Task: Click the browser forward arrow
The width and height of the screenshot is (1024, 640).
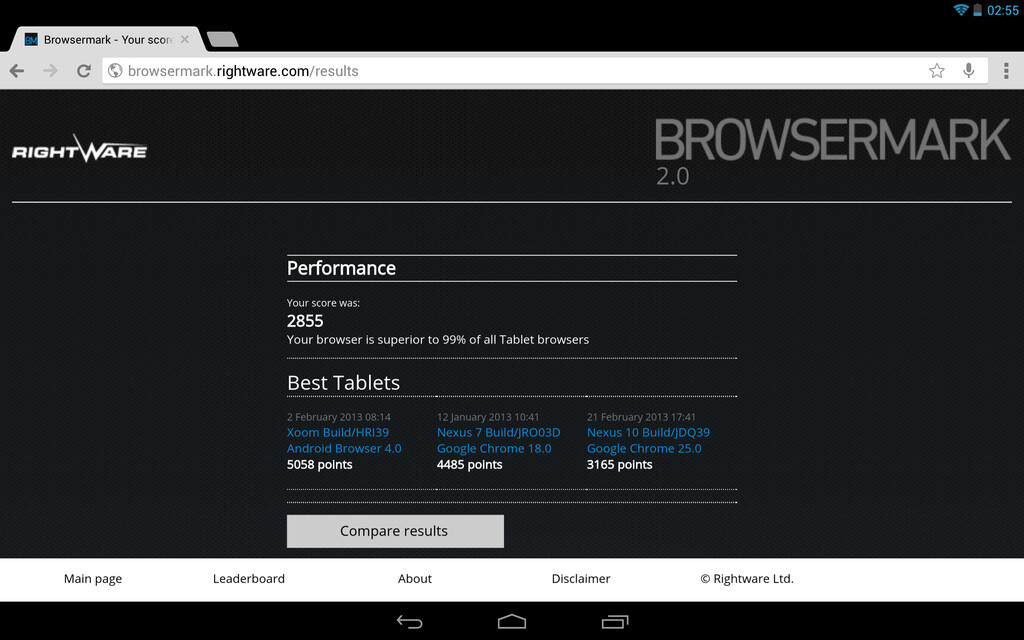Action: pyautogui.click(x=50, y=71)
